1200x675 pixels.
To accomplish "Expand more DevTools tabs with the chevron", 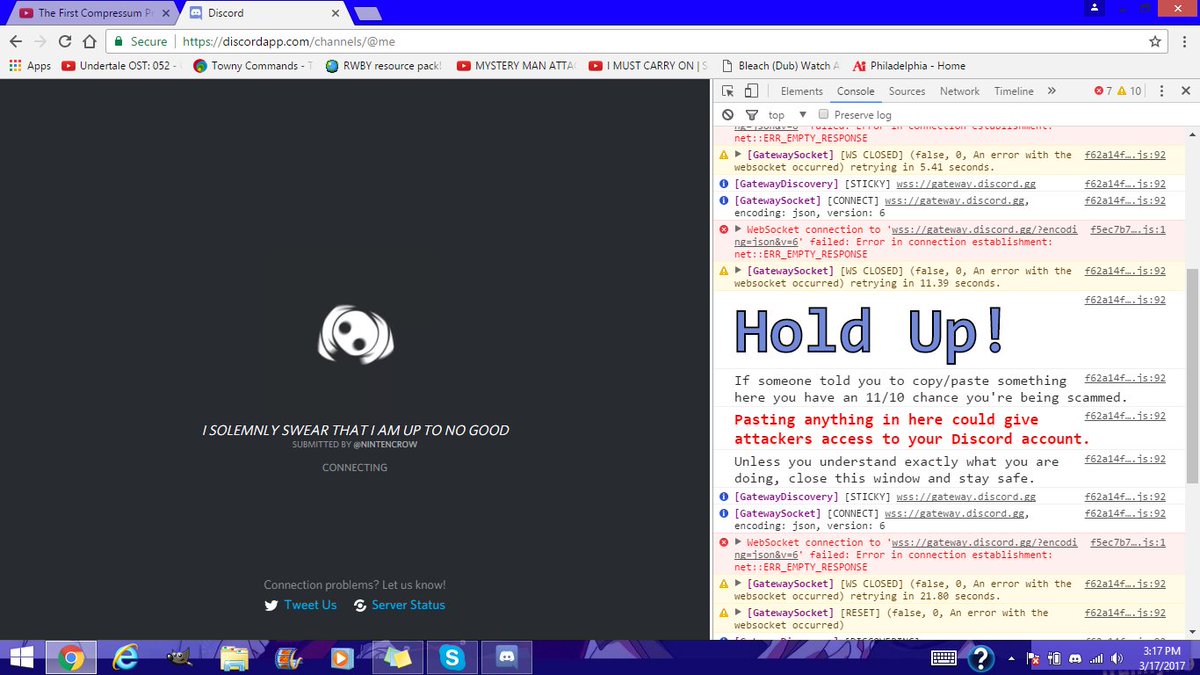I will pyautogui.click(x=1051, y=91).
